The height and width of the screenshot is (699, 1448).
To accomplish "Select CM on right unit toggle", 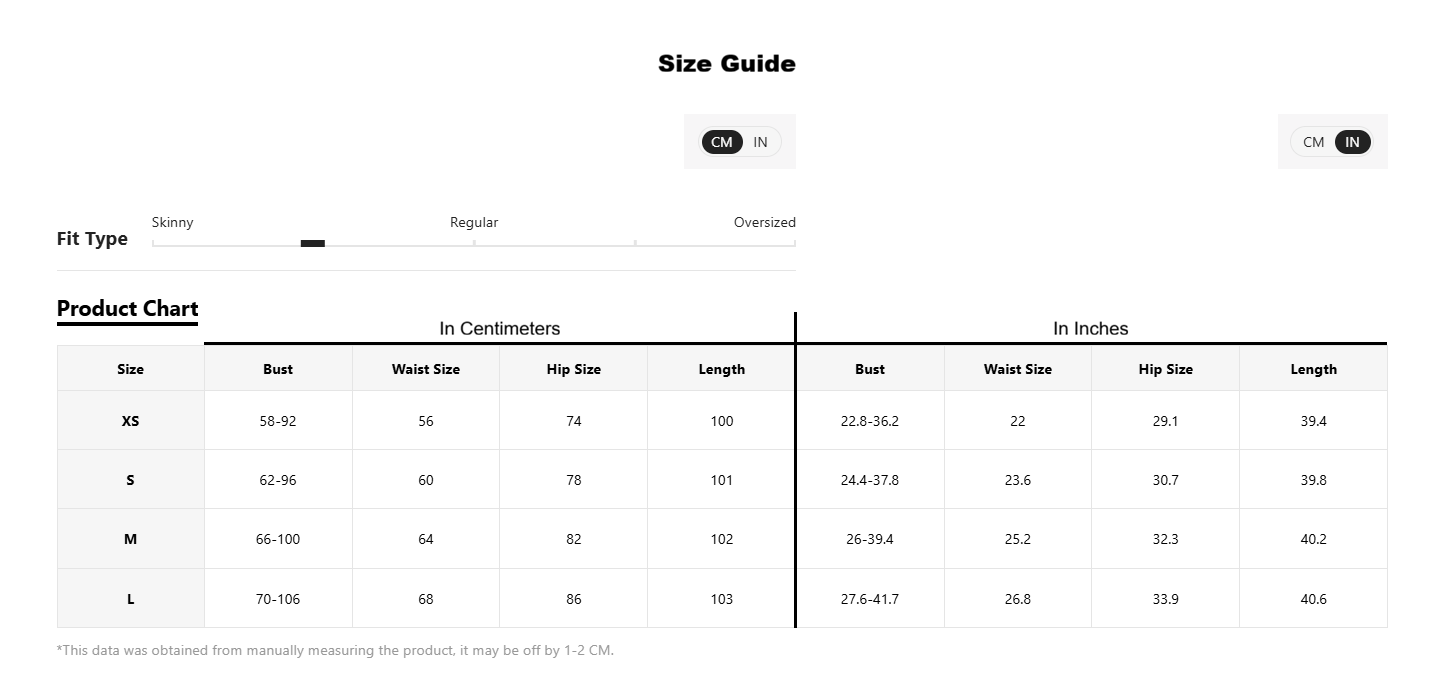I will tap(1313, 142).
